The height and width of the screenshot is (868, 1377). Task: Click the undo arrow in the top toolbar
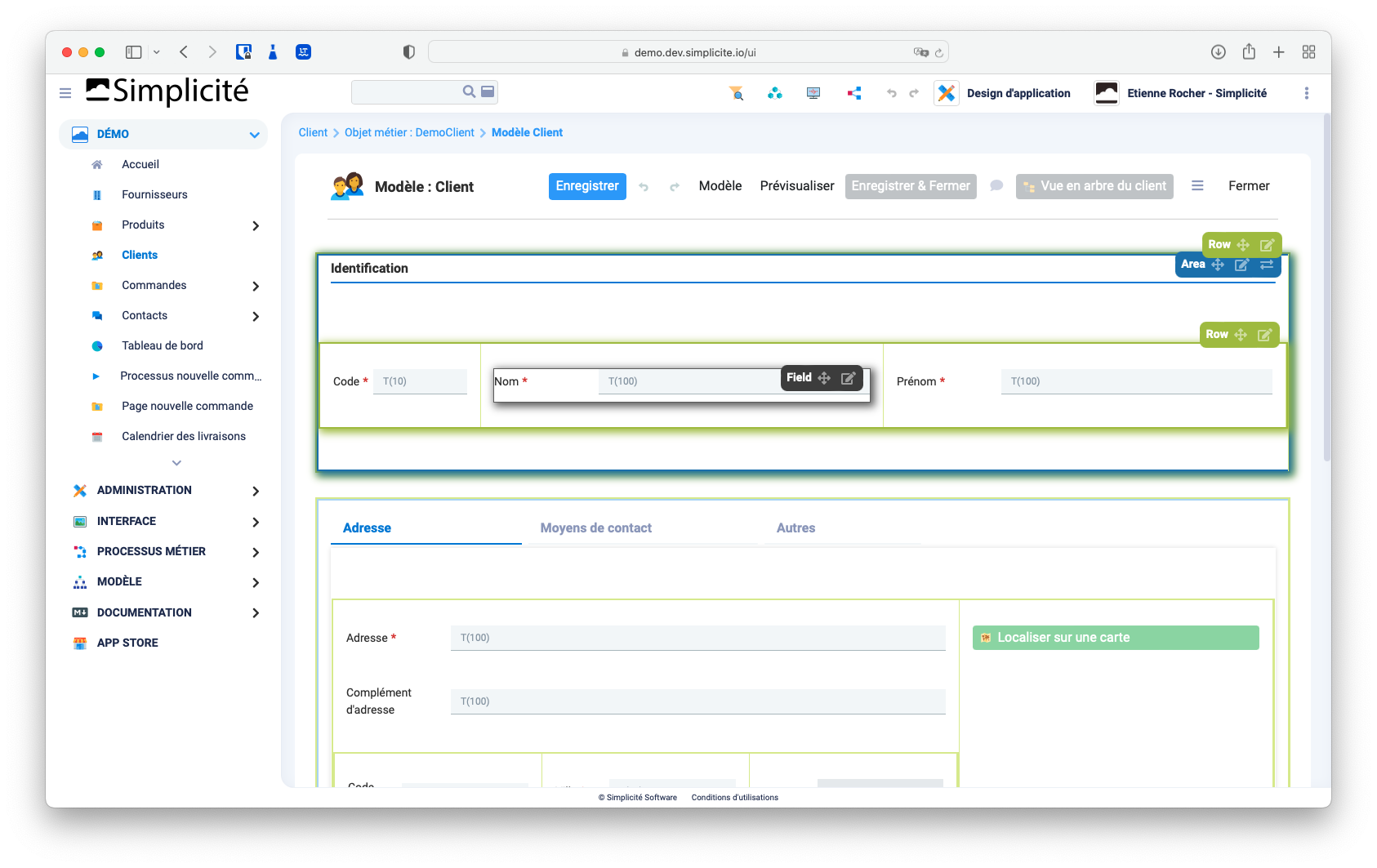(x=891, y=94)
